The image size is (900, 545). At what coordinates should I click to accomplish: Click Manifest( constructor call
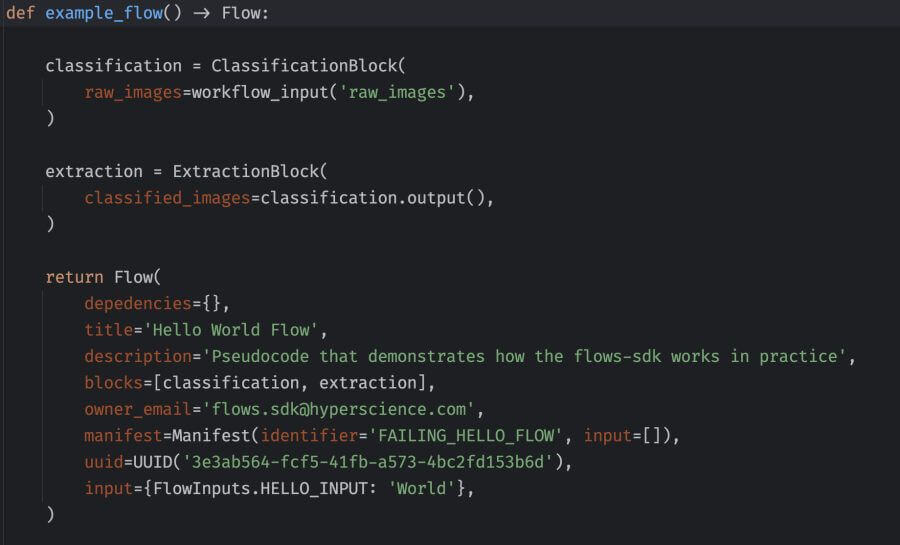click(x=215, y=435)
